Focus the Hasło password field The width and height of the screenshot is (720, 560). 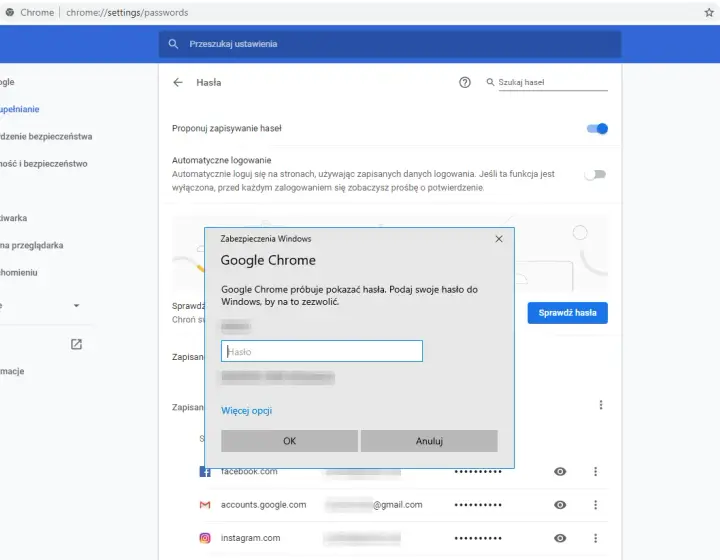(x=321, y=351)
